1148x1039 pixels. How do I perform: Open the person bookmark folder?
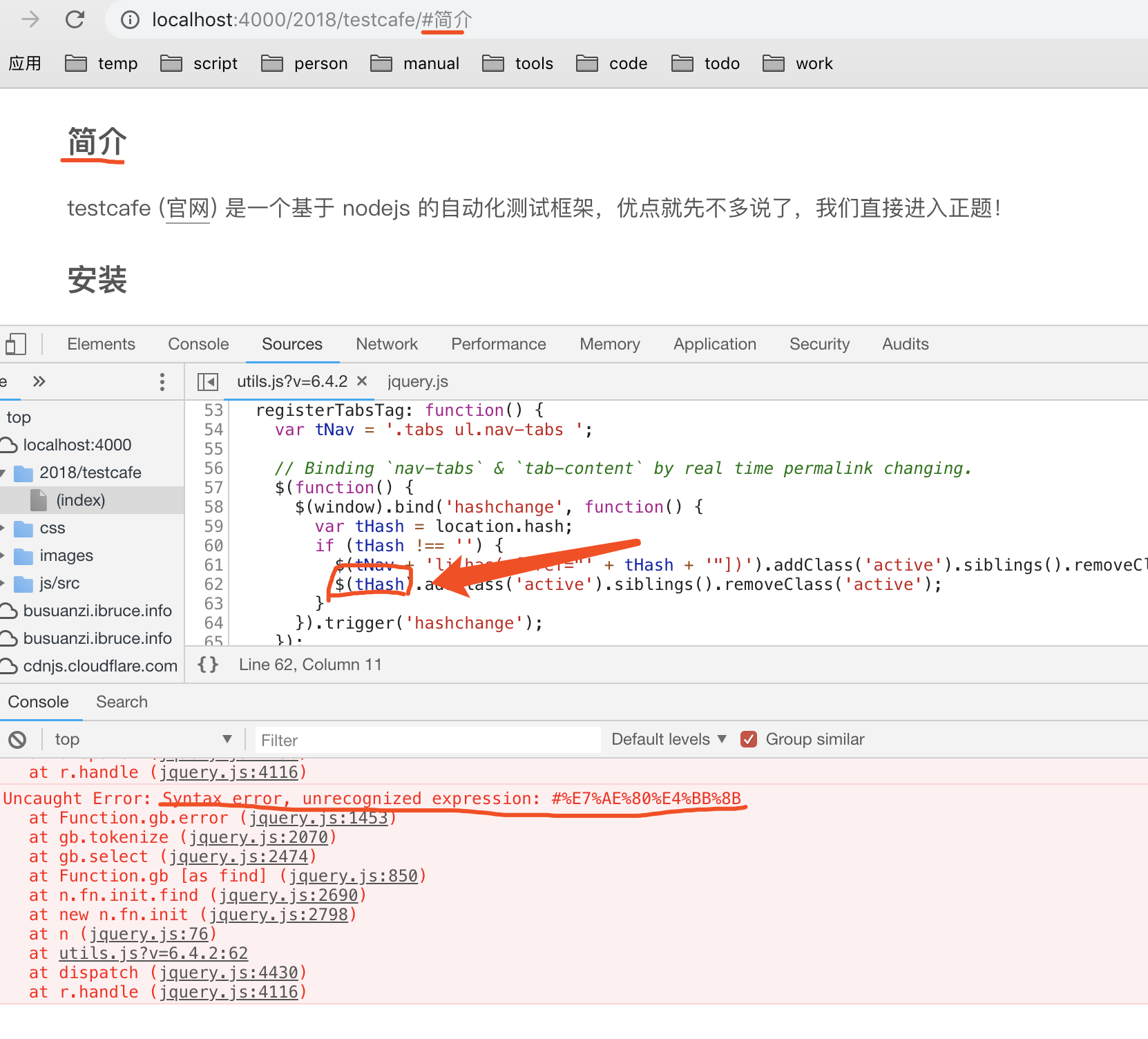click(305, 64)
